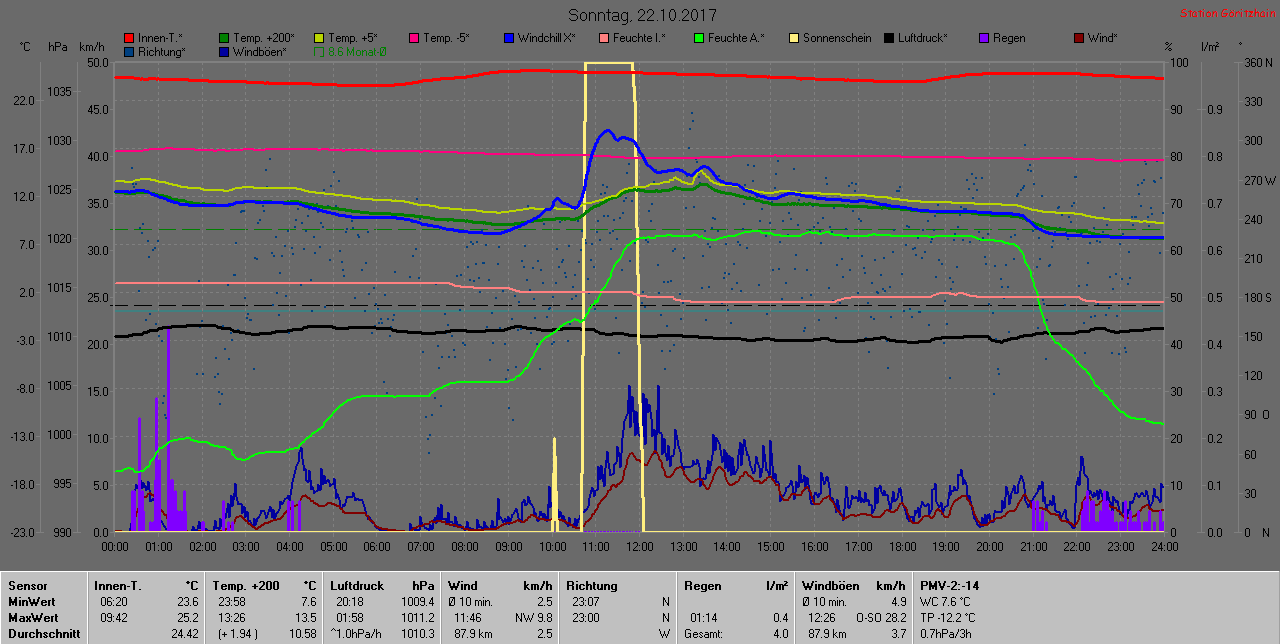Screen dimensions: 1280x644
Task: Click the 'MinWert' row label
Action: [32, 600]
